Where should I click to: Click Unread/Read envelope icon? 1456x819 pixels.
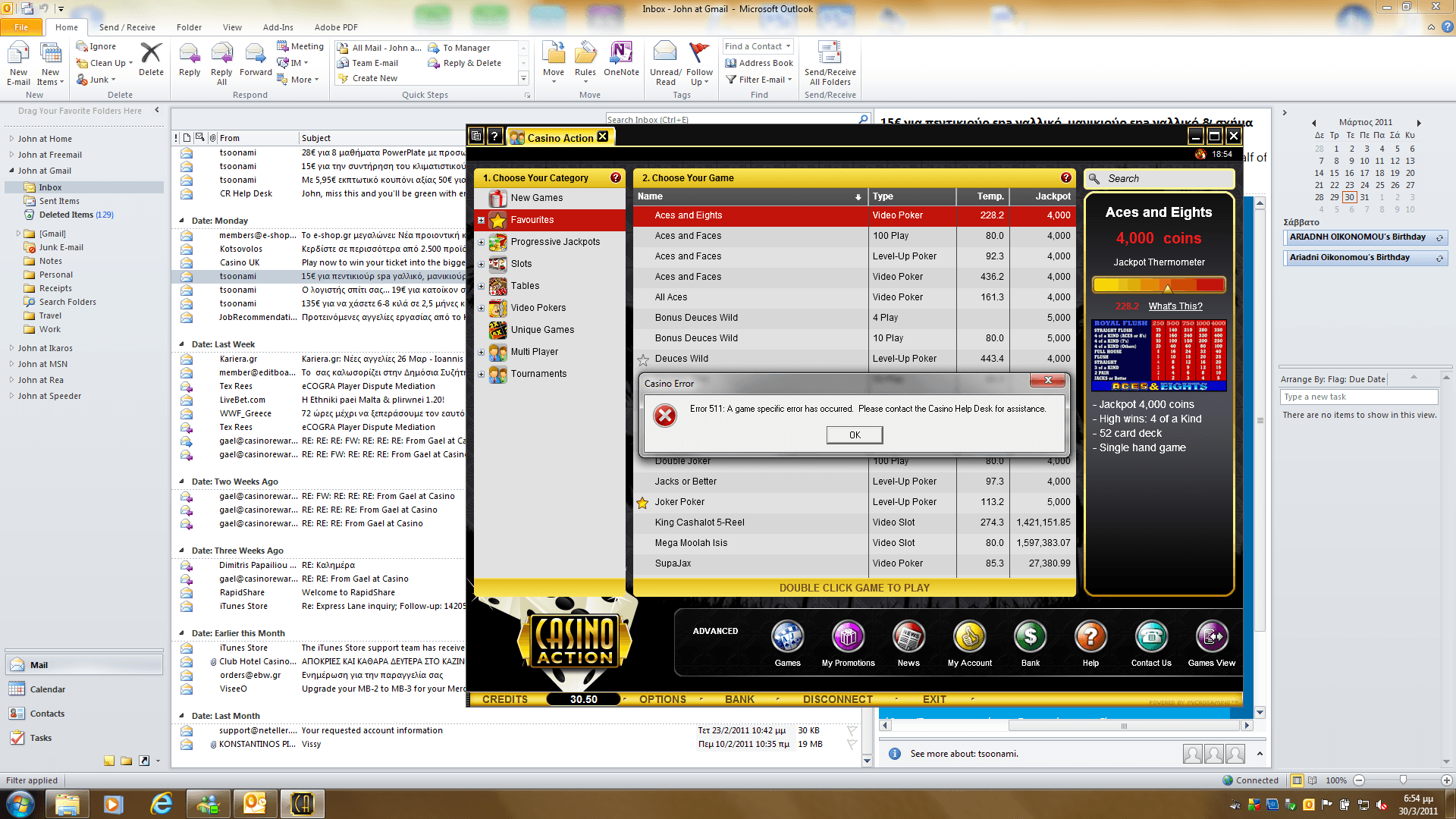[x=665, y=64]
